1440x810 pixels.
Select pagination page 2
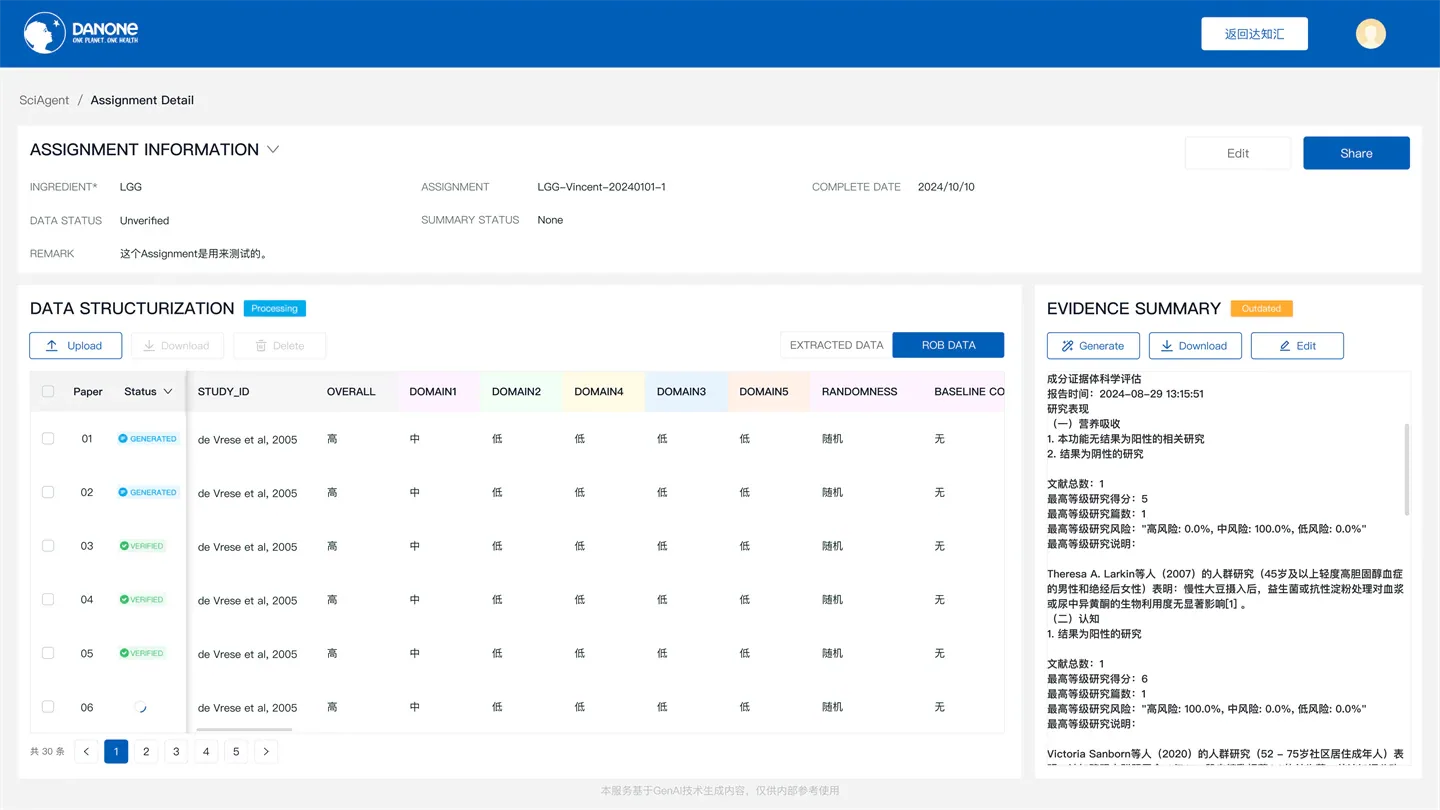tap(146, 751)
